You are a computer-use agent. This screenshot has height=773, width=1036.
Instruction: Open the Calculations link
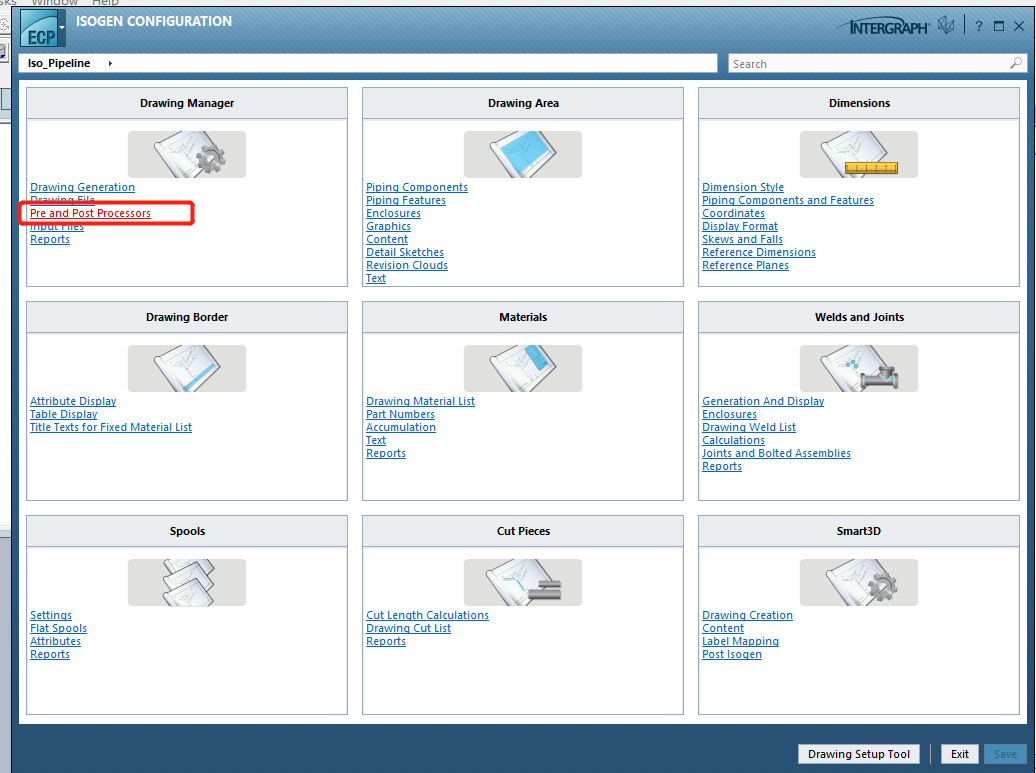click(x=733, y=440)
